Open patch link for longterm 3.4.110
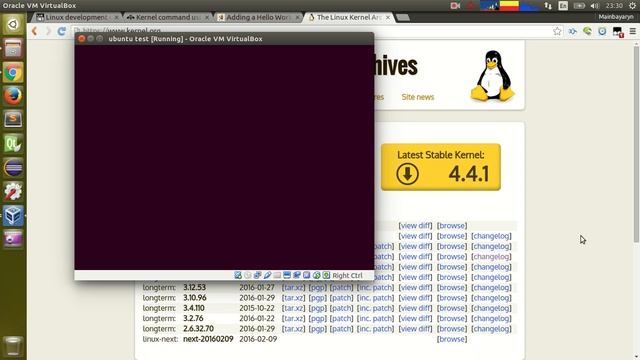Image resolution: width=640 pixels, height=360 pixels. point(341,308)
